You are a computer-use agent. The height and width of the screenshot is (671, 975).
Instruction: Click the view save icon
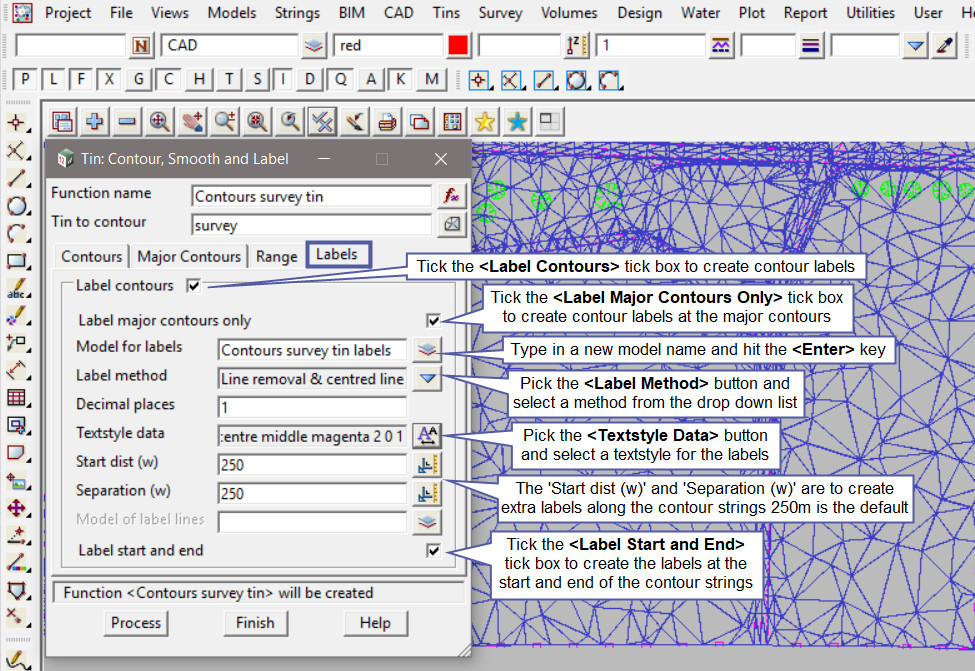pyautogui.click(x=62, y=121)
